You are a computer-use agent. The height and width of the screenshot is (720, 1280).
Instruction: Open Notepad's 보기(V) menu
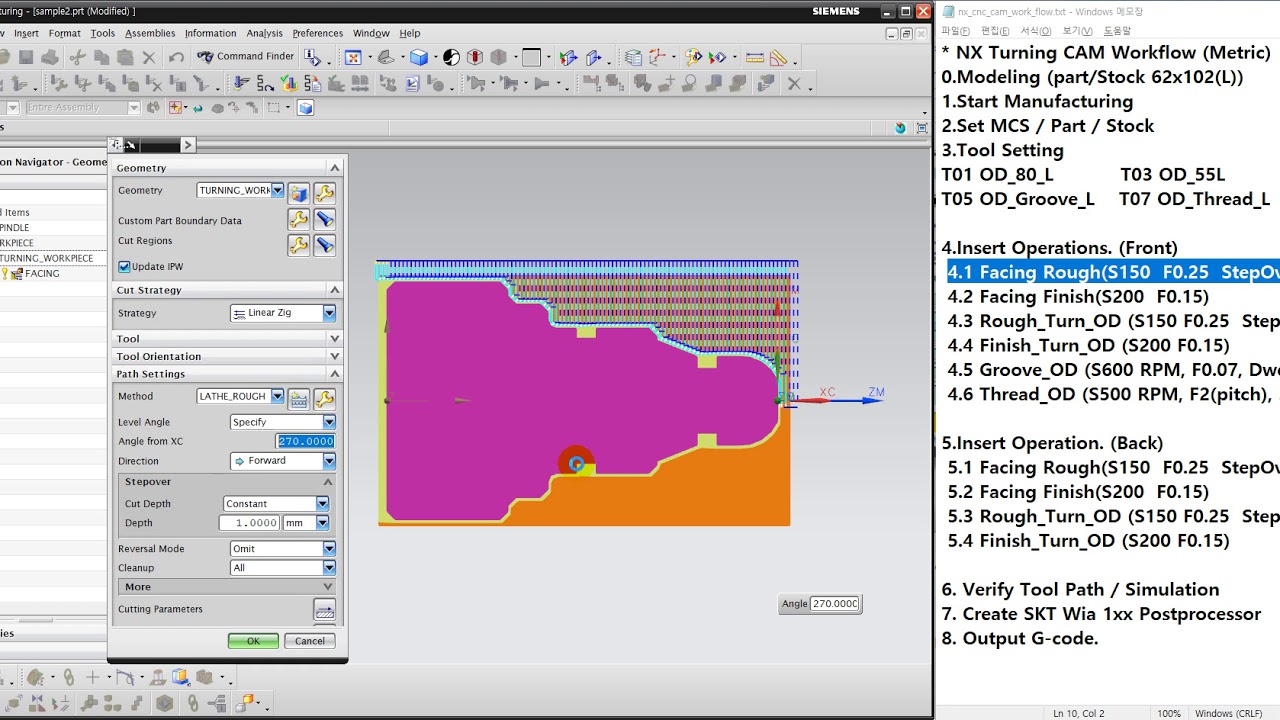click(1076, 31)
